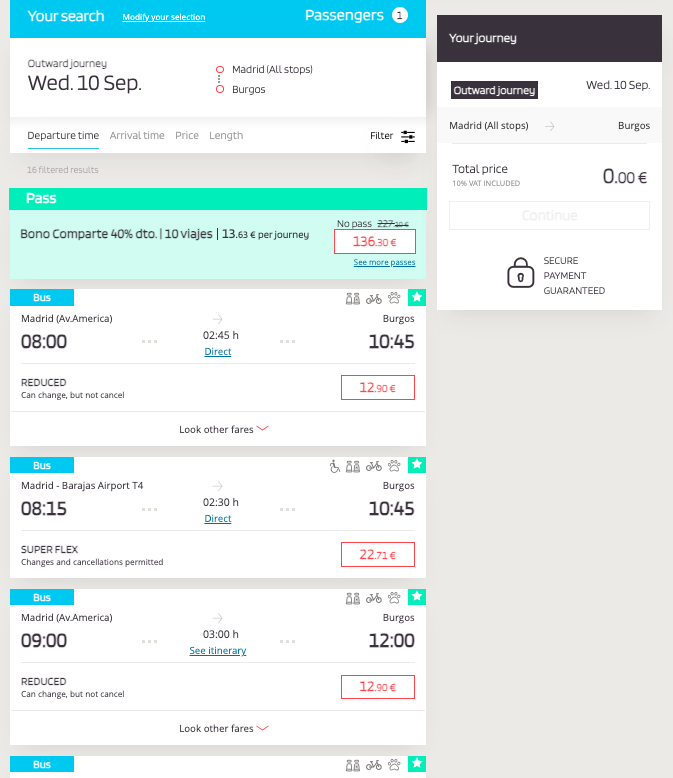This screenshot has width=673, height=778.
Task: Open See more passes link
Action: click(x=384, y=262)
